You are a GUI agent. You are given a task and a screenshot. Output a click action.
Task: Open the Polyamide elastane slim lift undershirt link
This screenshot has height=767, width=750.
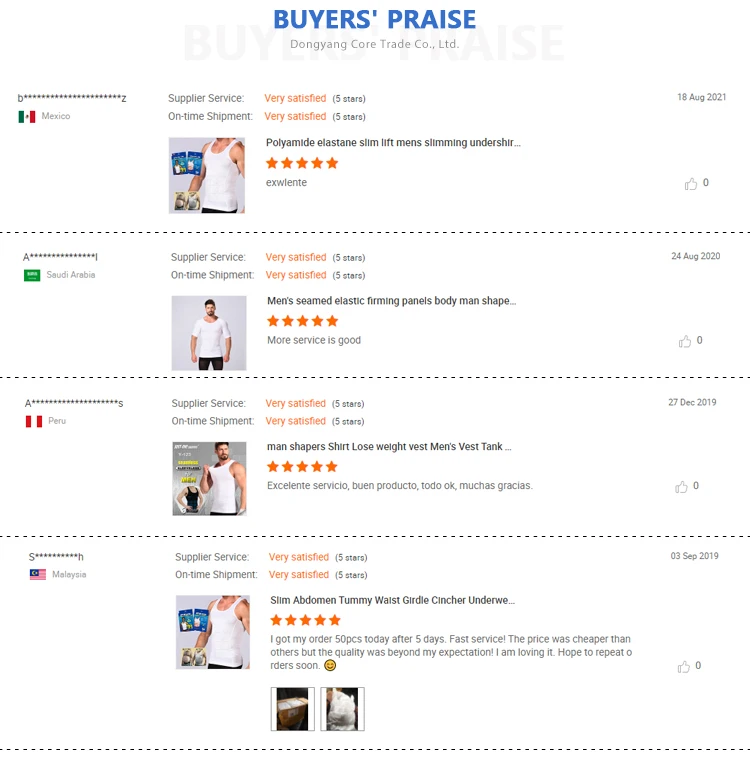(x=393, y=143)
